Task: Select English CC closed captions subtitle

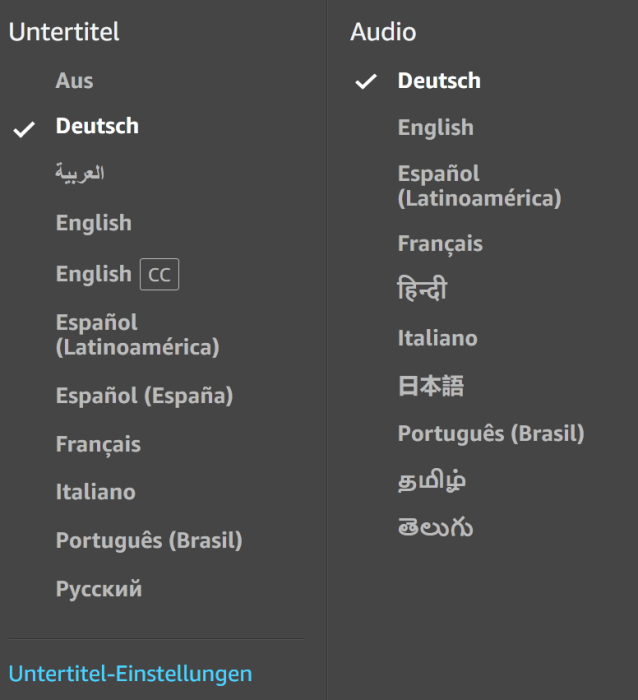Action: (117, 274)
